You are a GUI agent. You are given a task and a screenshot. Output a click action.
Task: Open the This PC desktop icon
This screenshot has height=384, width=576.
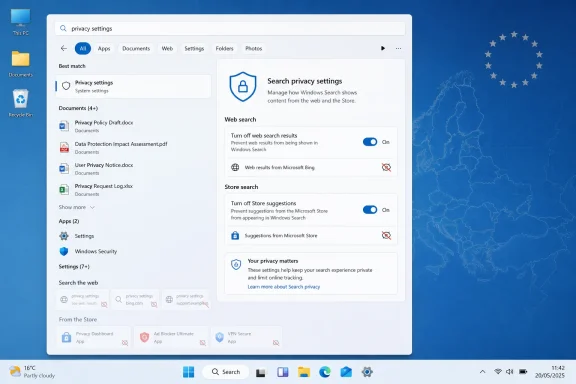point(21,22)
